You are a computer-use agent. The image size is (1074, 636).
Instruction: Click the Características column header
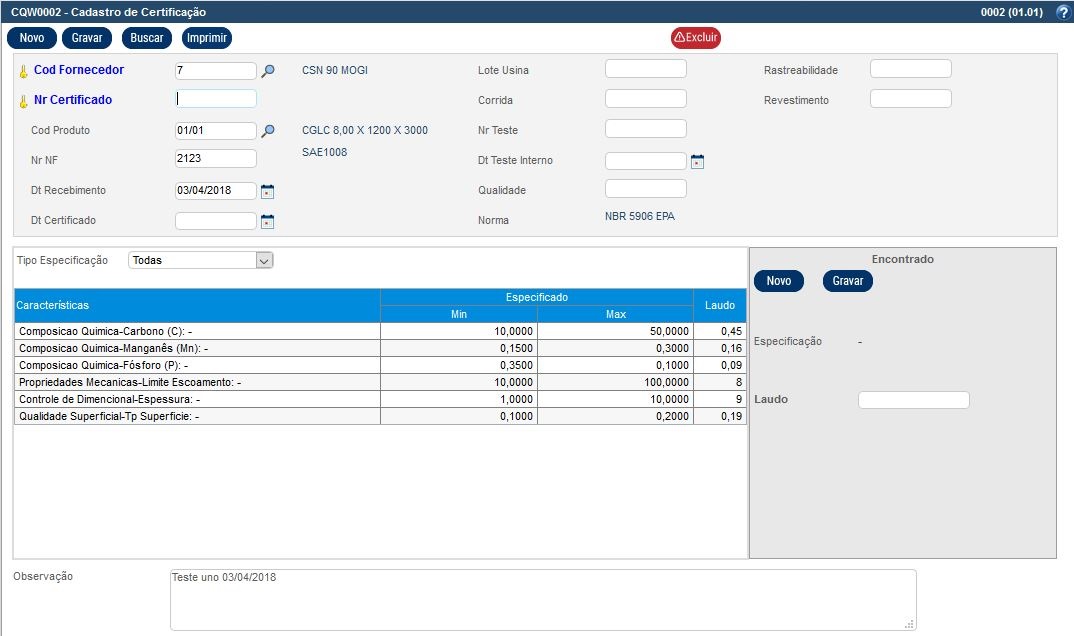tap(197, 305)
